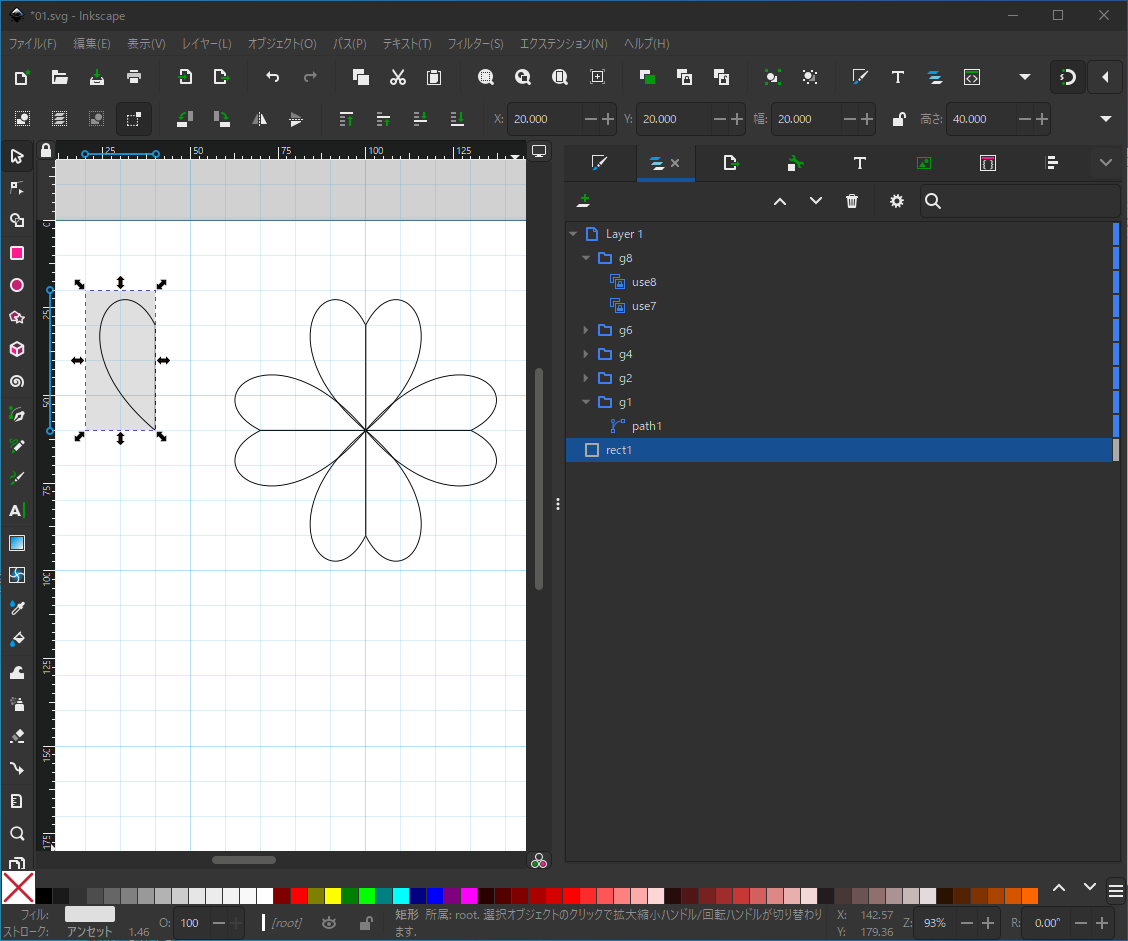
Task: Toggle layer visibility eye in status bar
Action: pos(329,923)
